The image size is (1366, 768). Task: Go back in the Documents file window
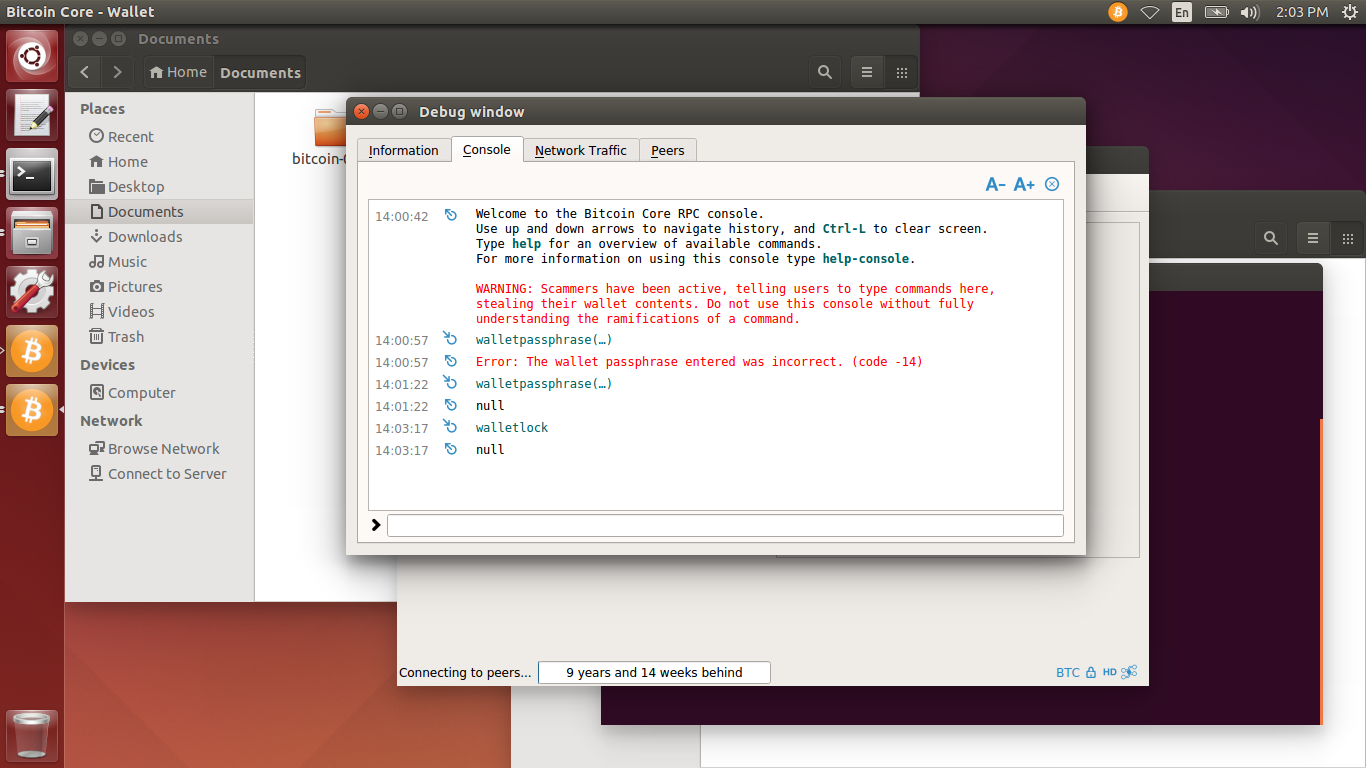pyautogui.click(x=85, y=72)
